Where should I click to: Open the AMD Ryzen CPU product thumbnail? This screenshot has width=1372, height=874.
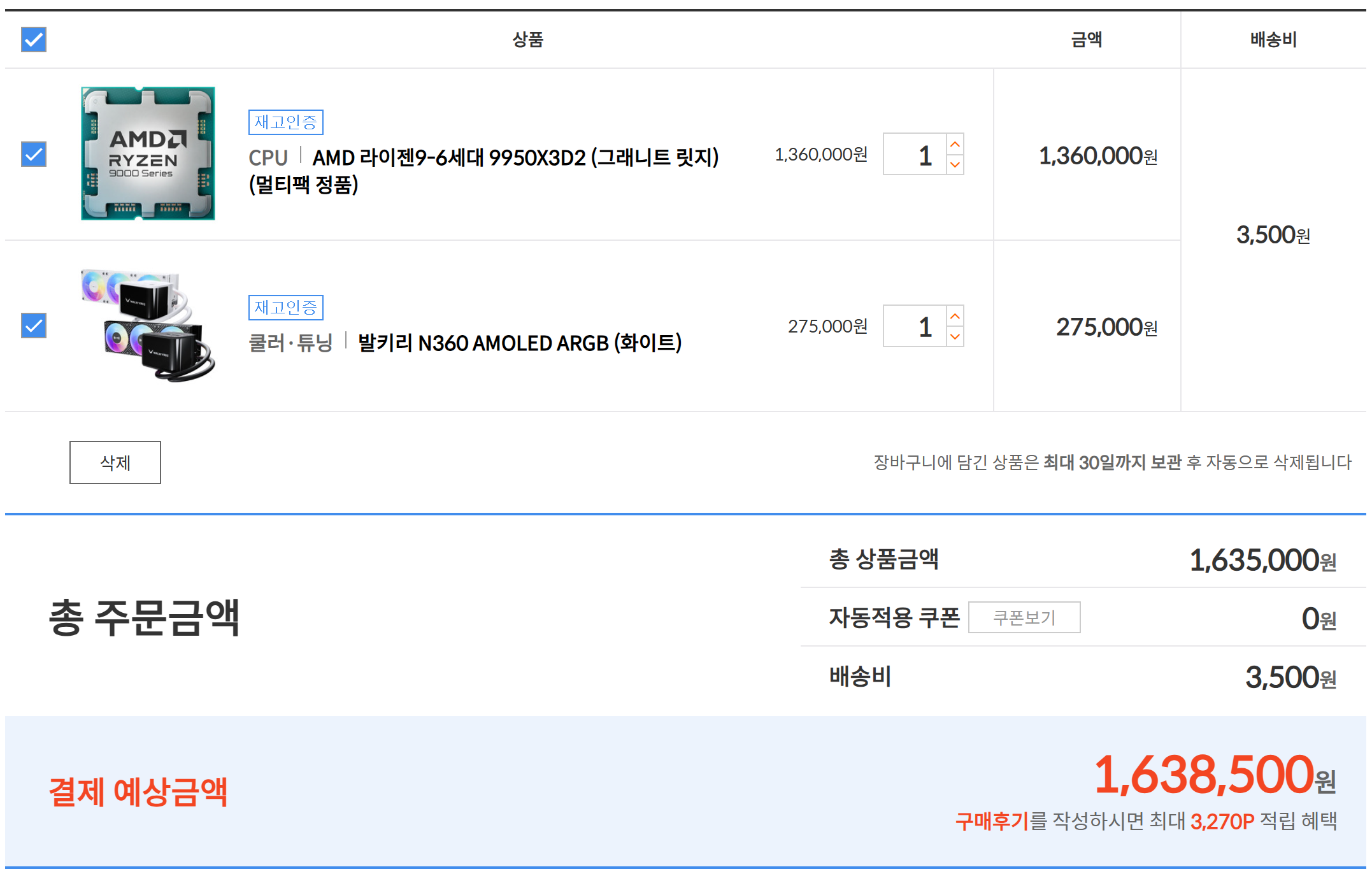148,154
